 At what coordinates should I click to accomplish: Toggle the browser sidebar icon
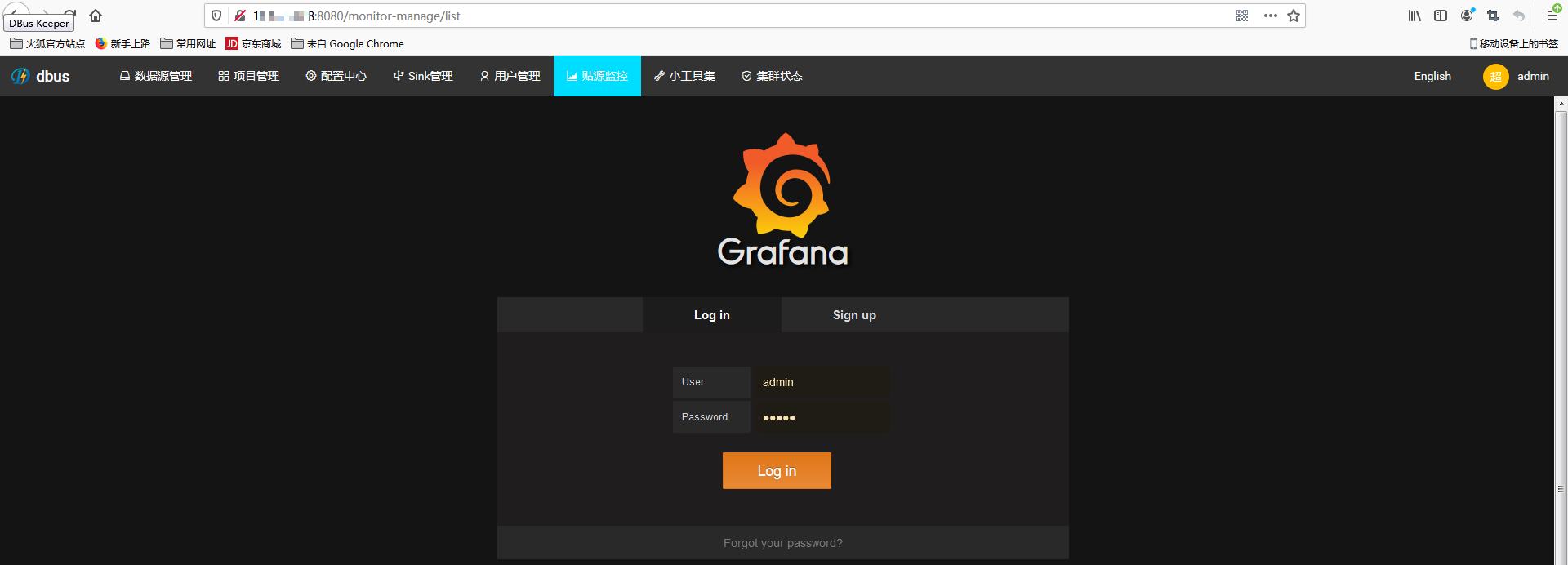[1441, 16]
